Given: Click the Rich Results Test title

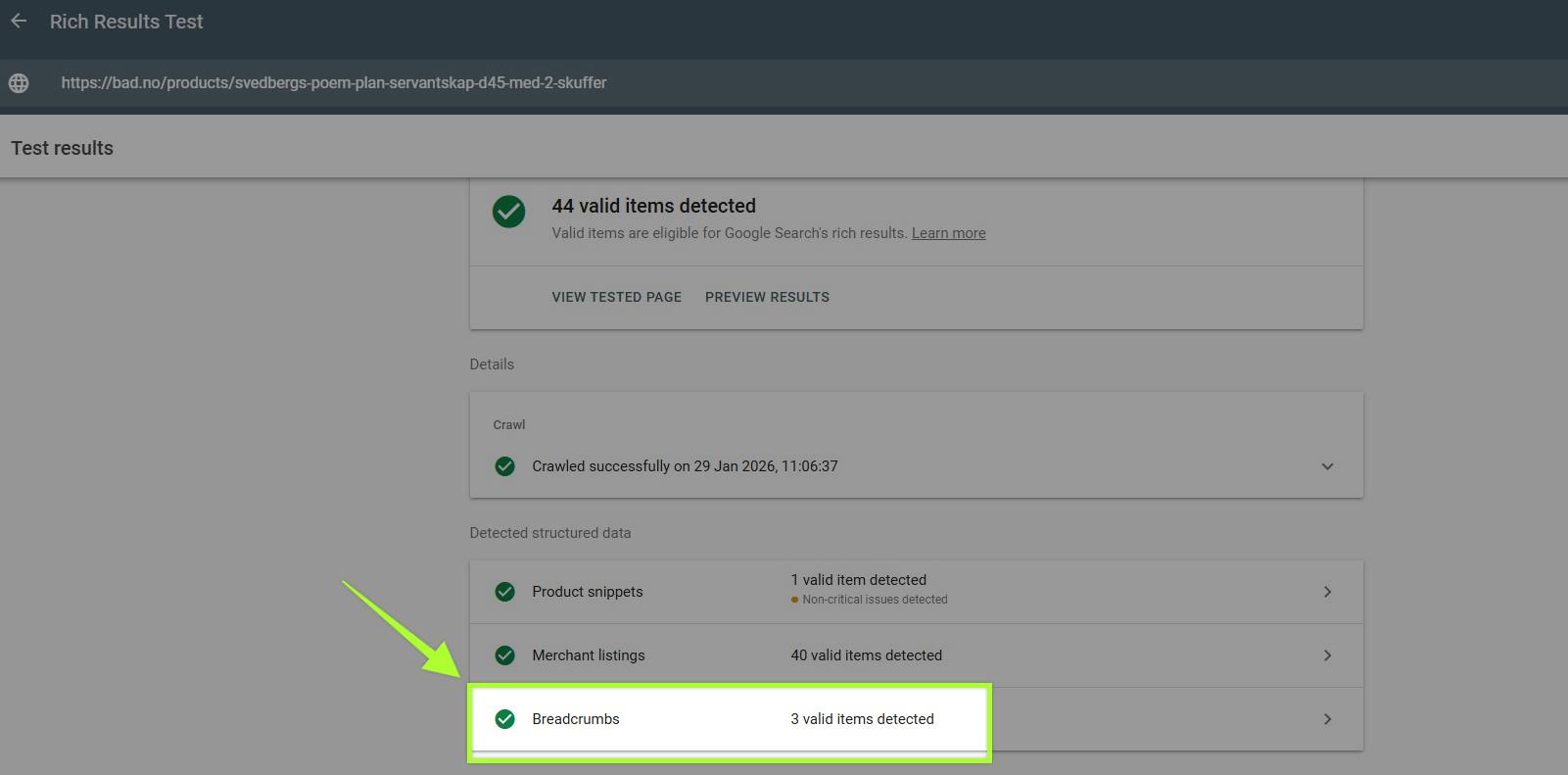Looking at the screenshot, I should pyautogui.click(x=126, y=22).
